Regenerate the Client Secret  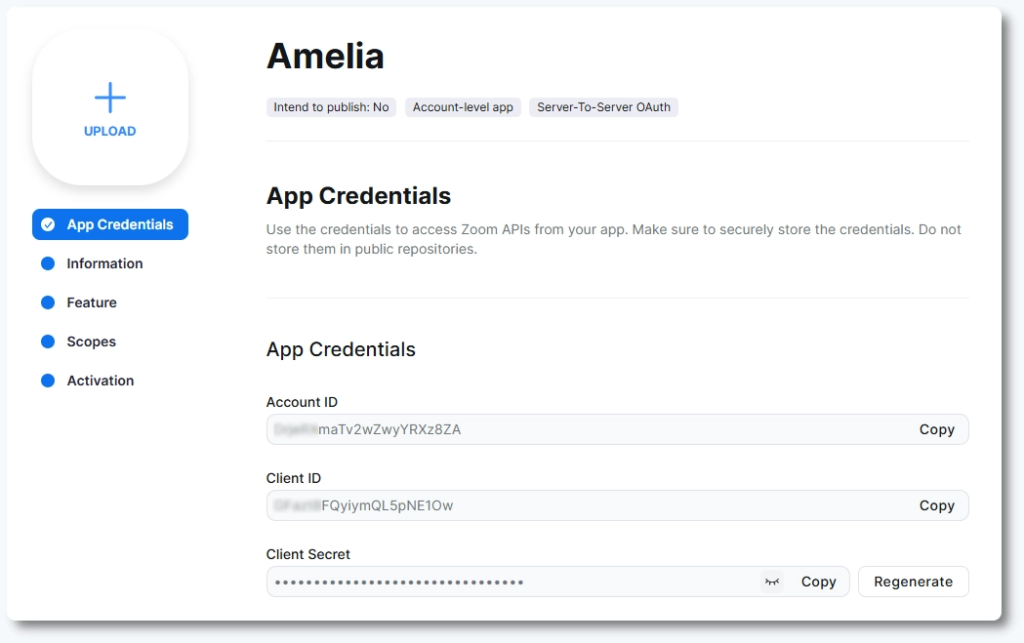click(913, 582)
